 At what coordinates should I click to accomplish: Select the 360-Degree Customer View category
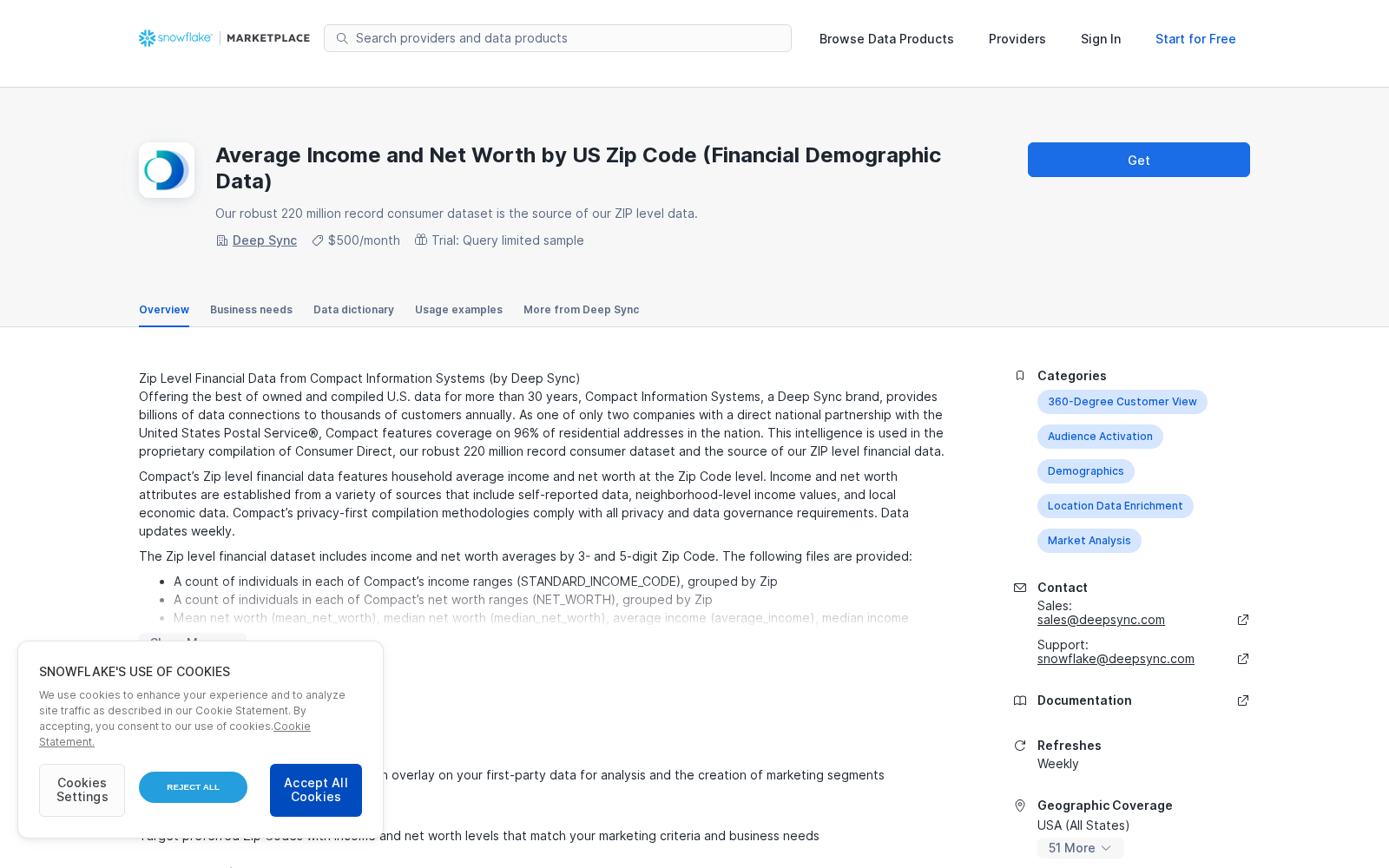pyautogui.click(x=1122, y=402)
